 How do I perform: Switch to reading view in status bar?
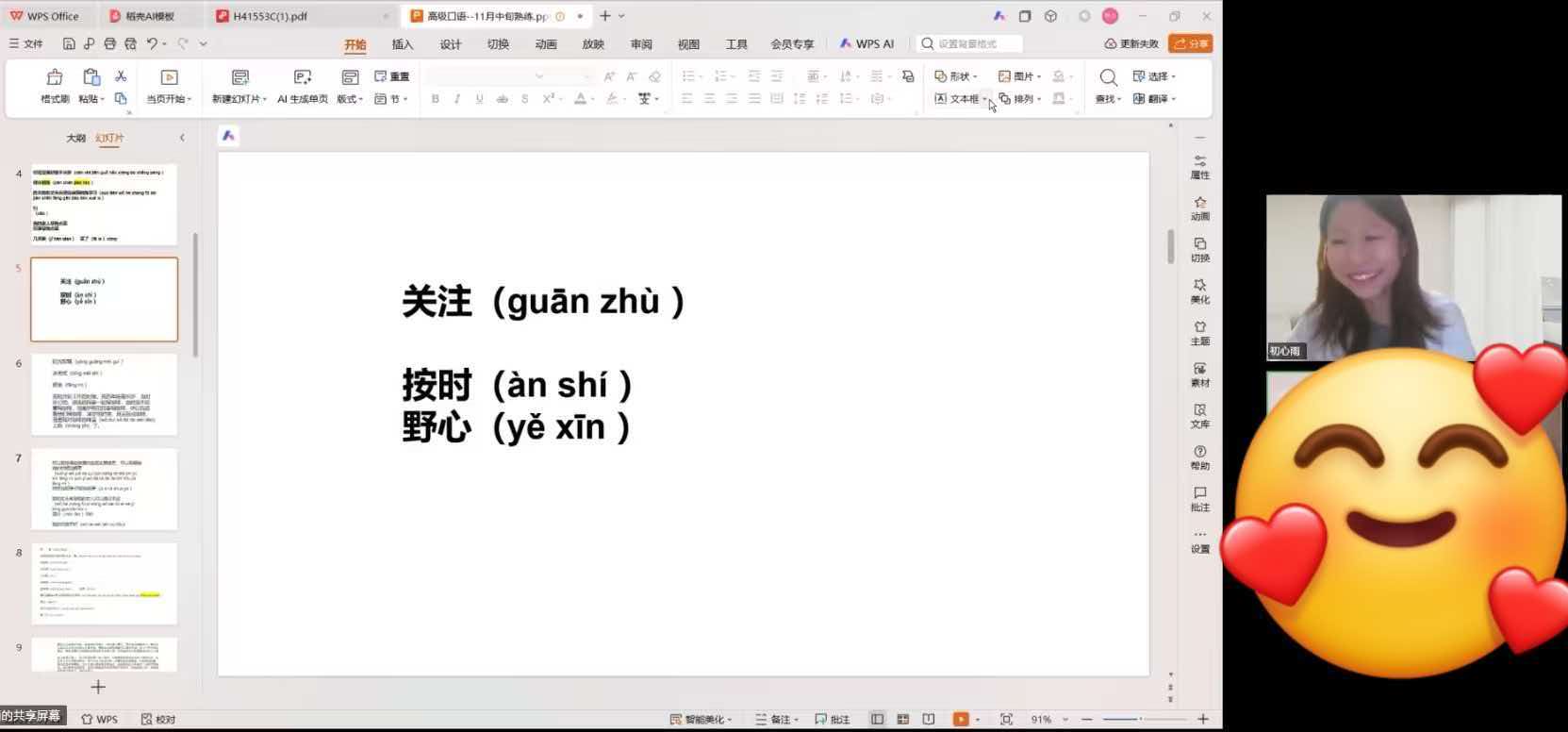coord(928,719)
